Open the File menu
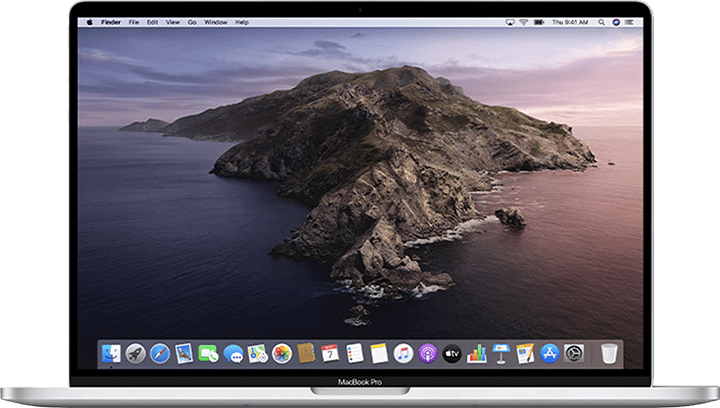The height and width of the screenshot is (408, 720). coord(134,22)
